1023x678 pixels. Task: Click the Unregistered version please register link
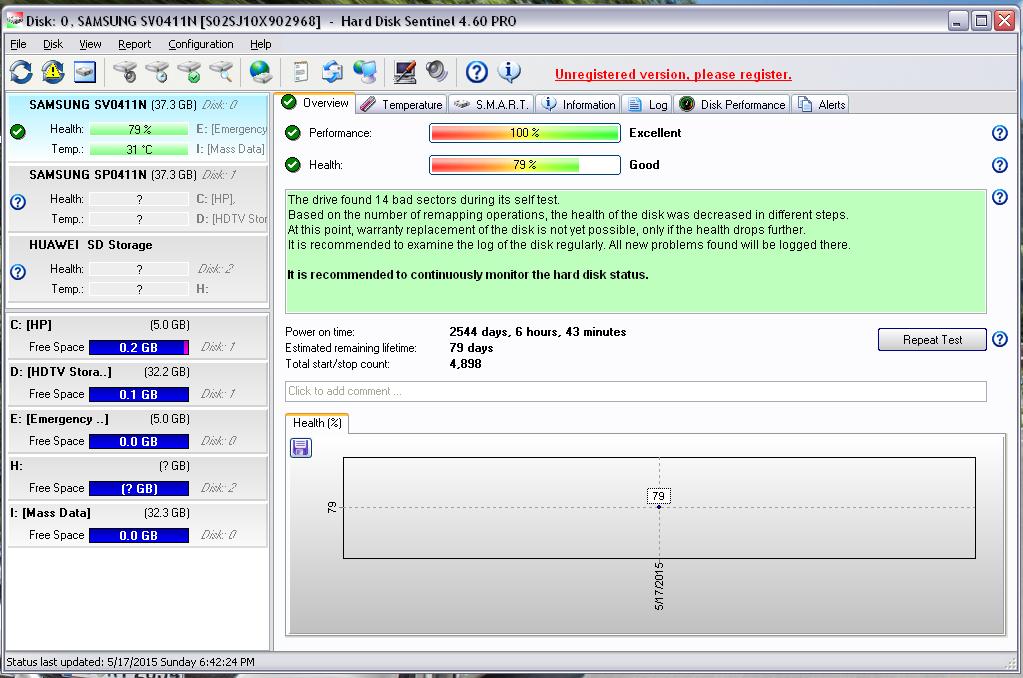pyautogui.click(x=673, y=74)
